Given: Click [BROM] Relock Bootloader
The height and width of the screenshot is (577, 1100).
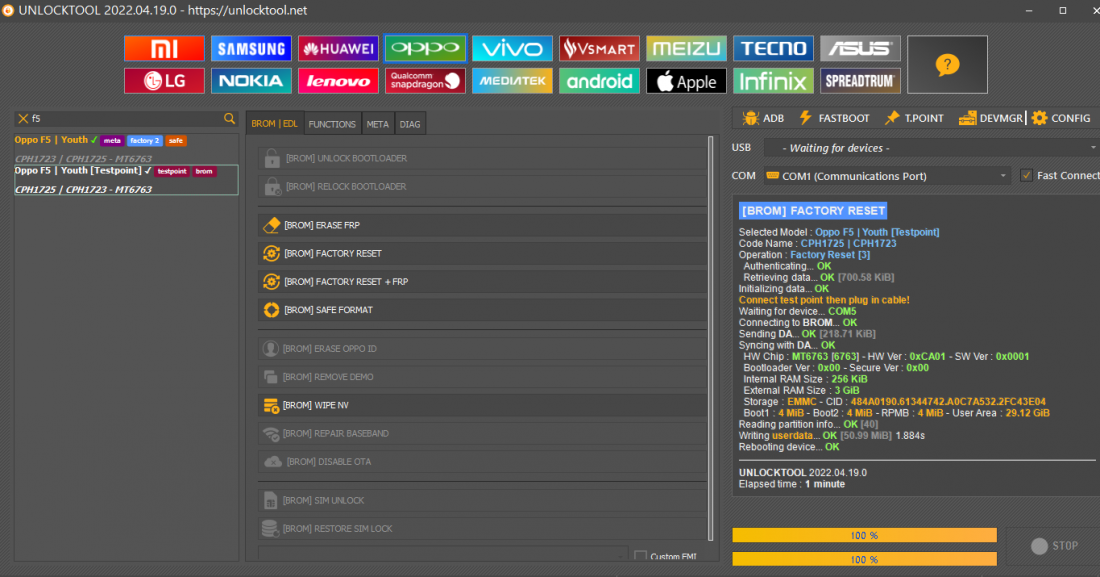Looking at the screenshot, I should coord(483,187).
